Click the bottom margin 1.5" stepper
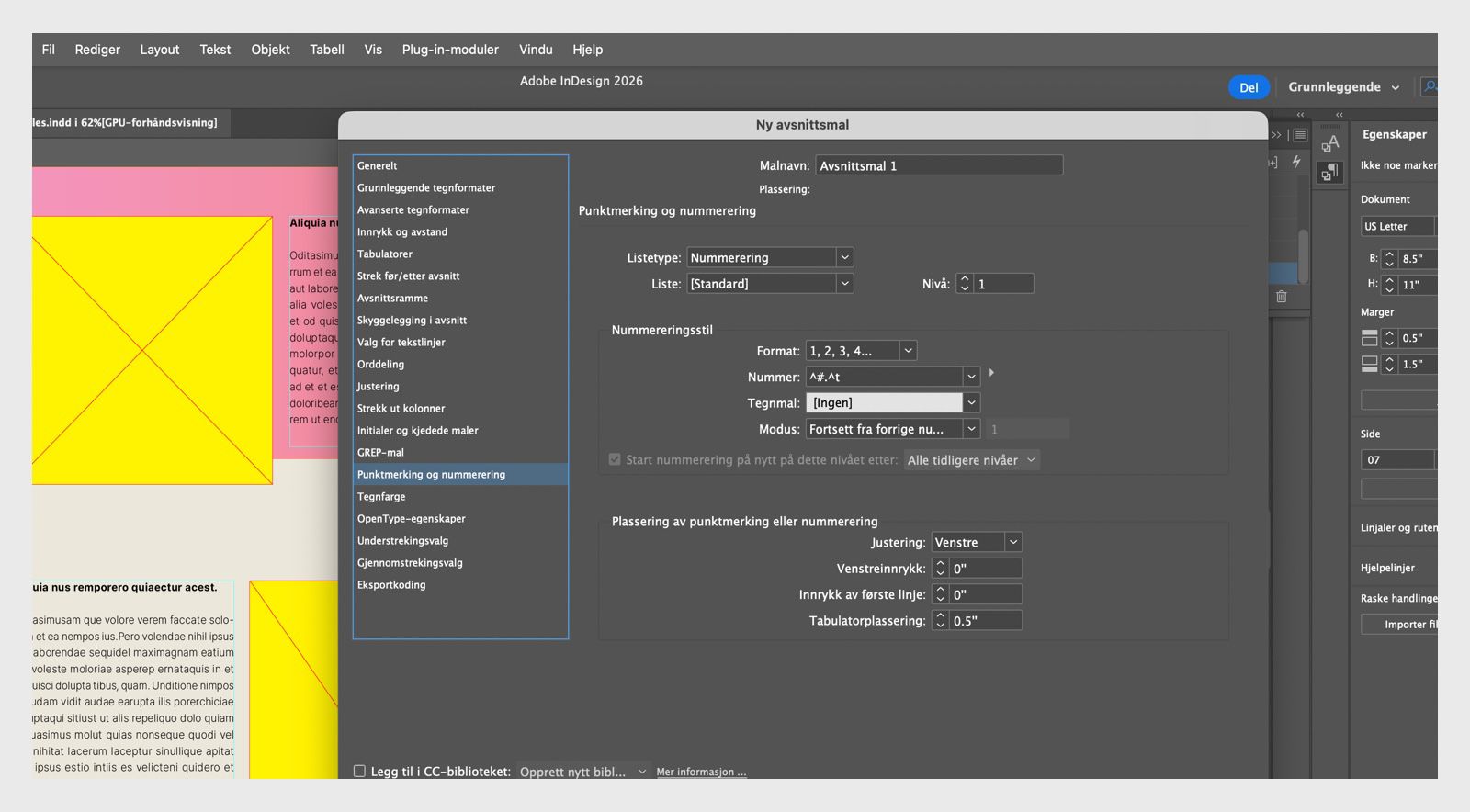1470x812 pixels. 1389,364
